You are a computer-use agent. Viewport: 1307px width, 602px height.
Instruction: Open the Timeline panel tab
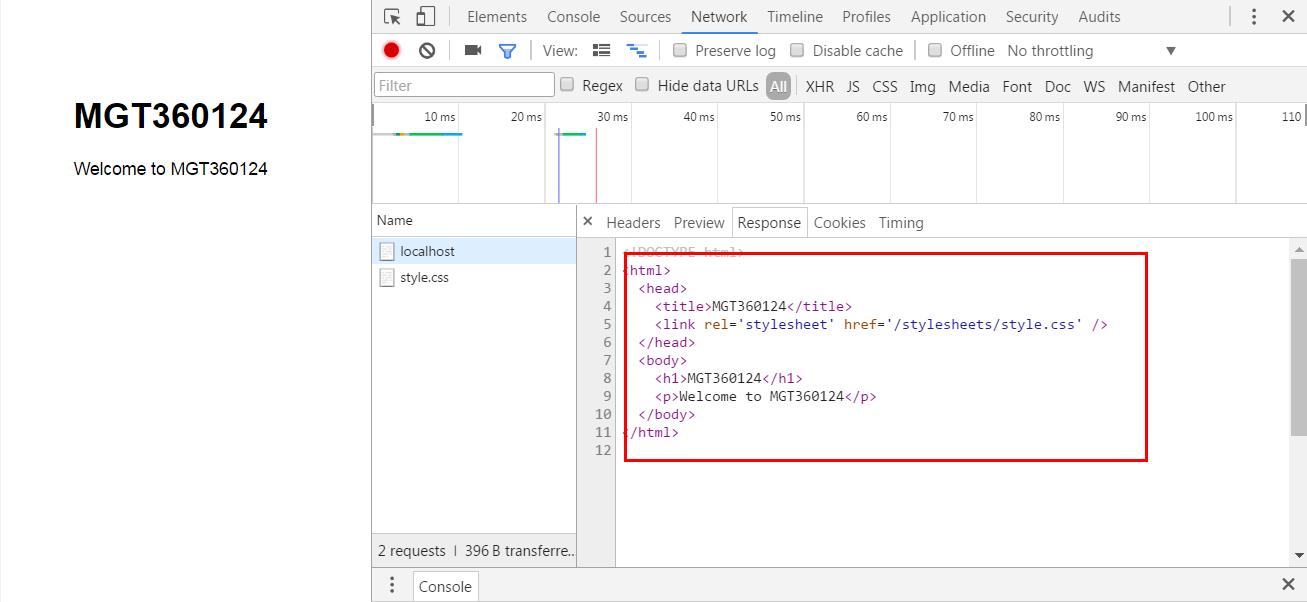click(795, 17)
